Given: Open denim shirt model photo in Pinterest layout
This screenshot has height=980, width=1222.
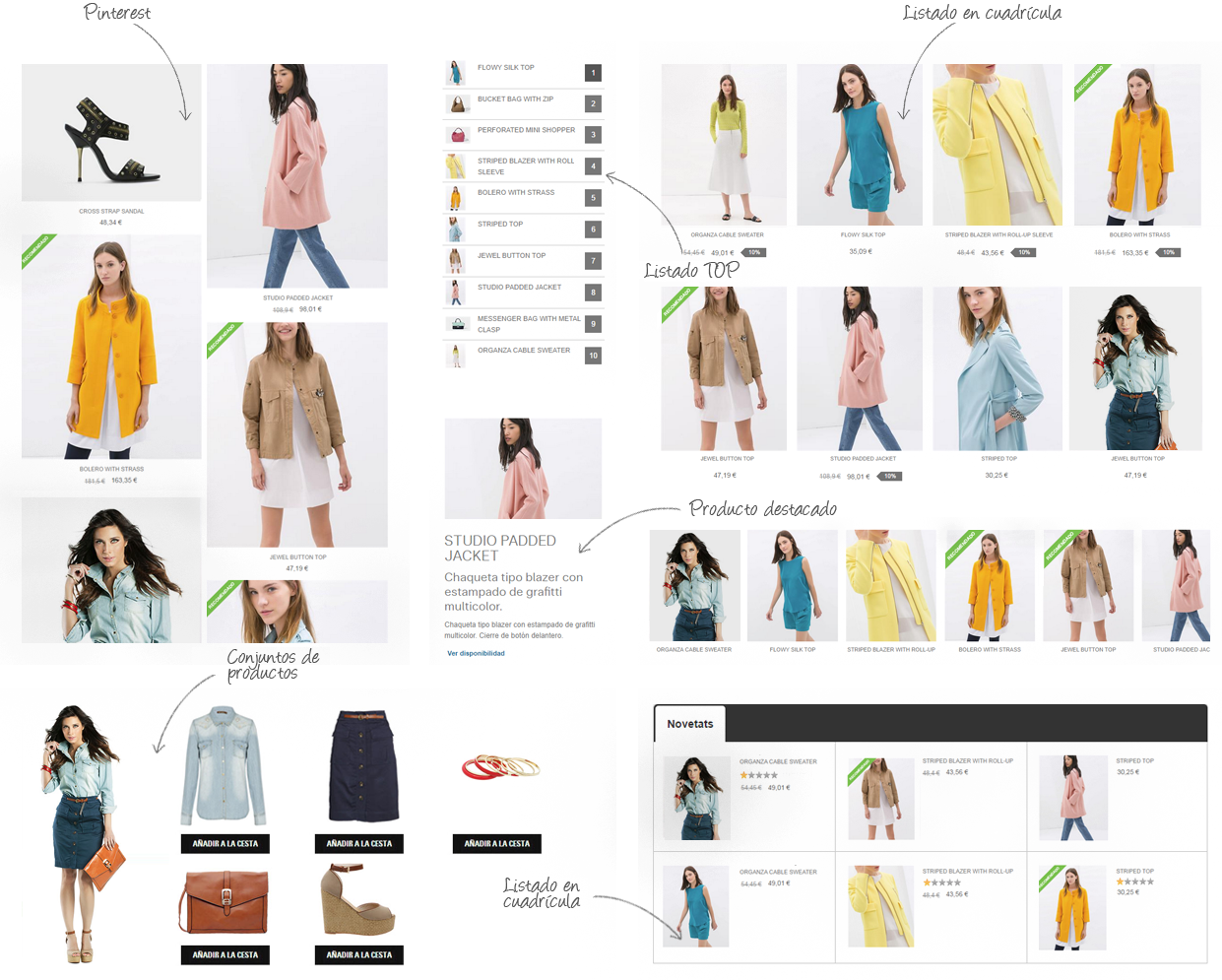Looking at the screenshot, I should (x=111, y=570).
